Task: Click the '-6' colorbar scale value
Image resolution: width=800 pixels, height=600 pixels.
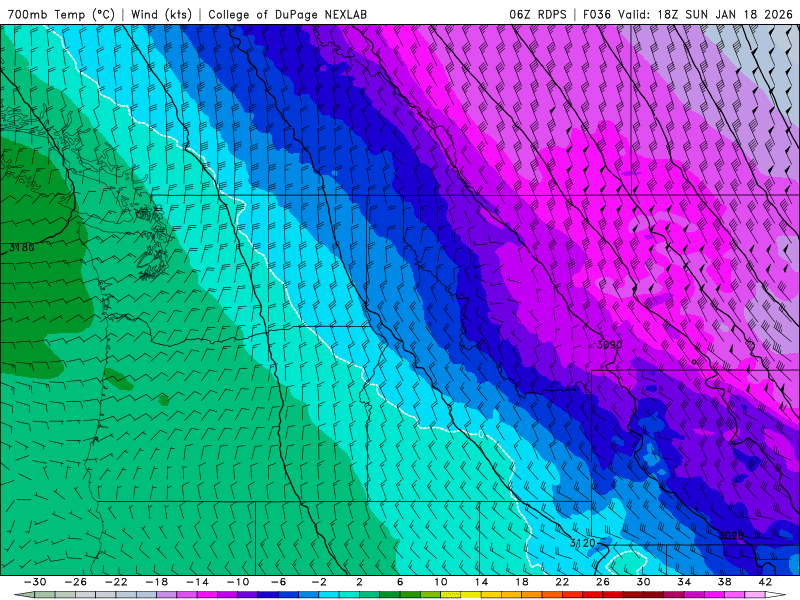Action: tap(279, 582)
